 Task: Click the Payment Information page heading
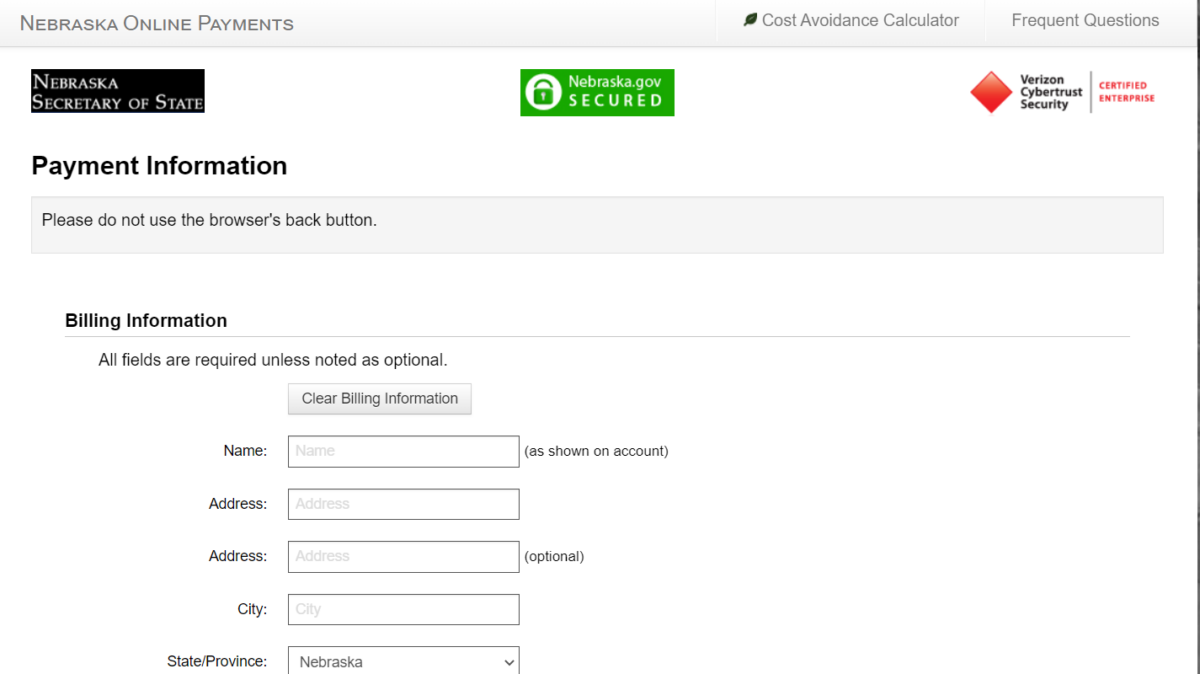[x=159, y=166]
